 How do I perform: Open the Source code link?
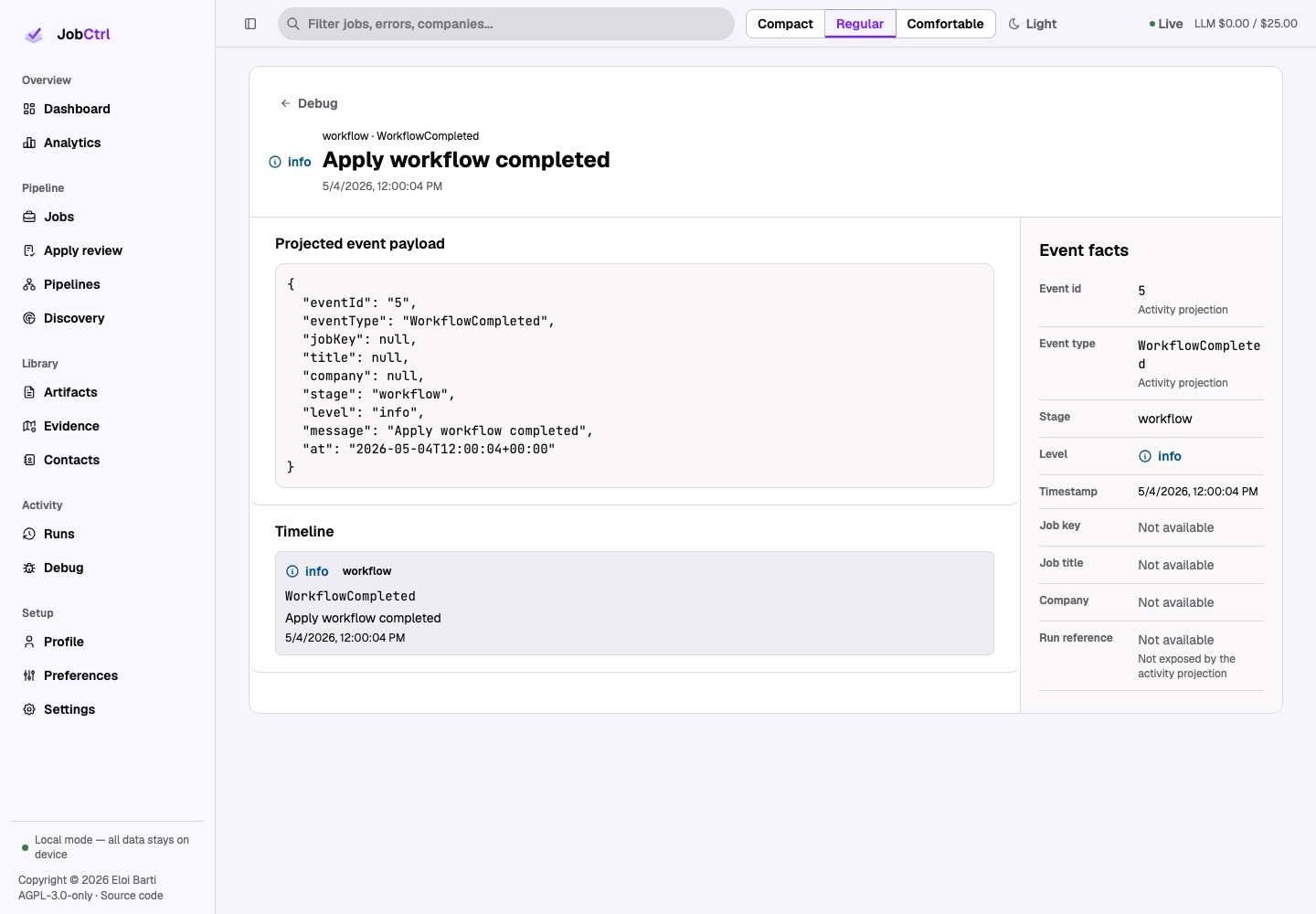click(132, 896)
